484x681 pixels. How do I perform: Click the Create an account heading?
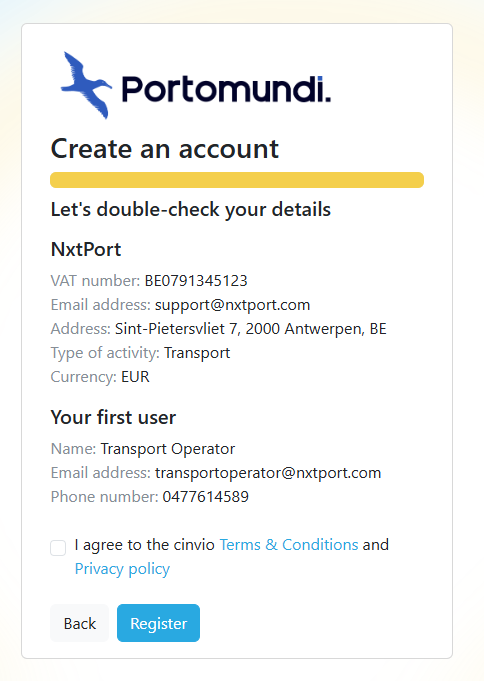tap(165, 149)
